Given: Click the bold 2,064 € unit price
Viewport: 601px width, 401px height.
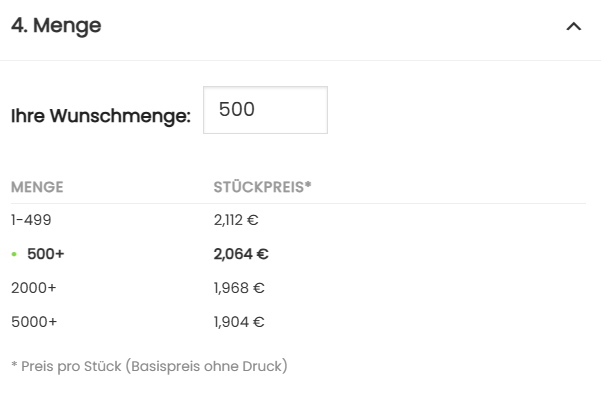Looking at the screenshot, I should click(x=241, y=254).
